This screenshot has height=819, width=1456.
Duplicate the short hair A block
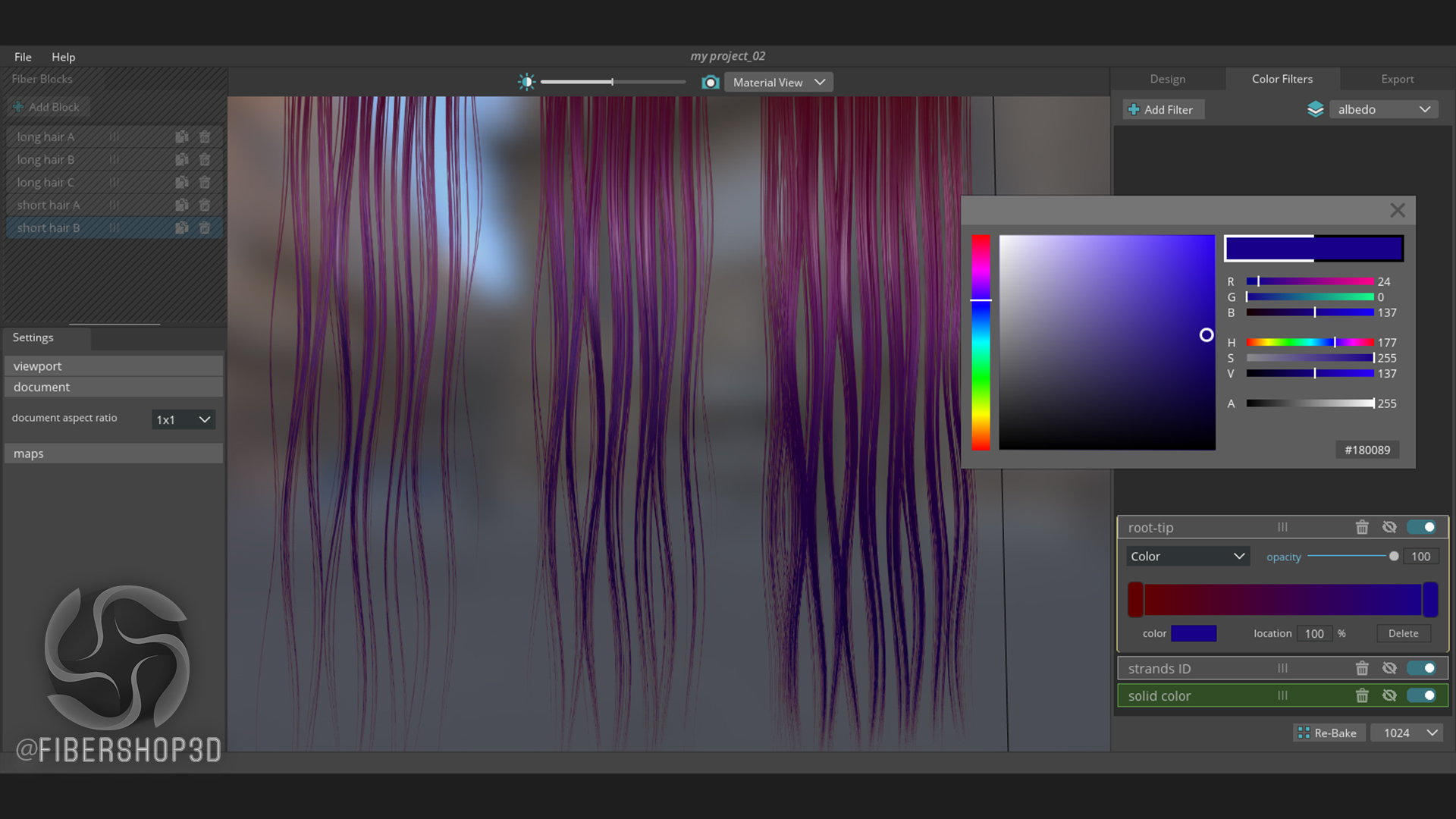182,206
